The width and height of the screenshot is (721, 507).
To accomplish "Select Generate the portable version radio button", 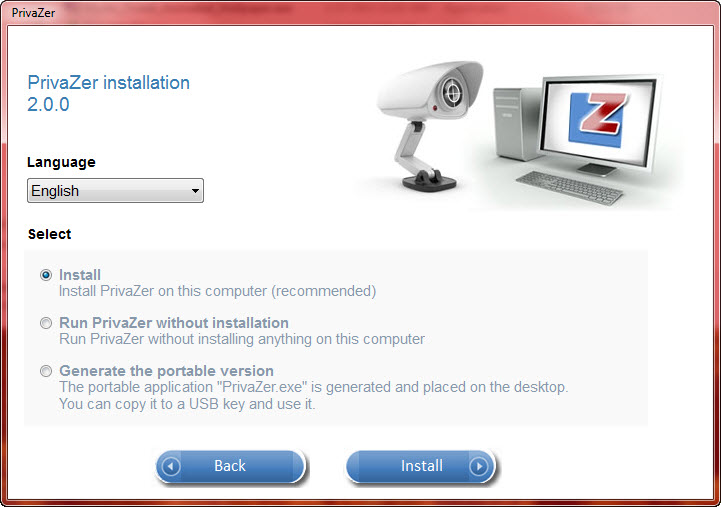I will (x=46, y=371).
